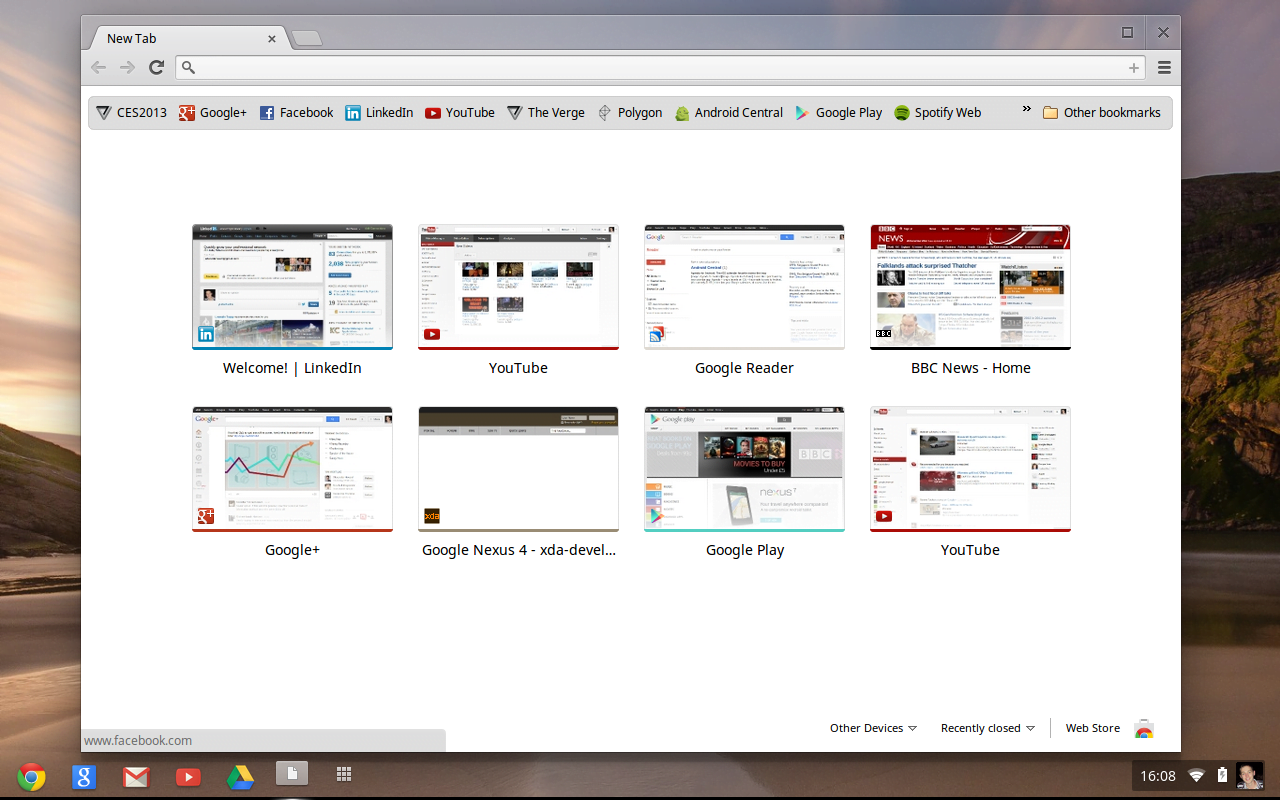The width and height of the screenshot is (1280, 800).
Task: Click inside the address bar field
Action: coord(660,68)
